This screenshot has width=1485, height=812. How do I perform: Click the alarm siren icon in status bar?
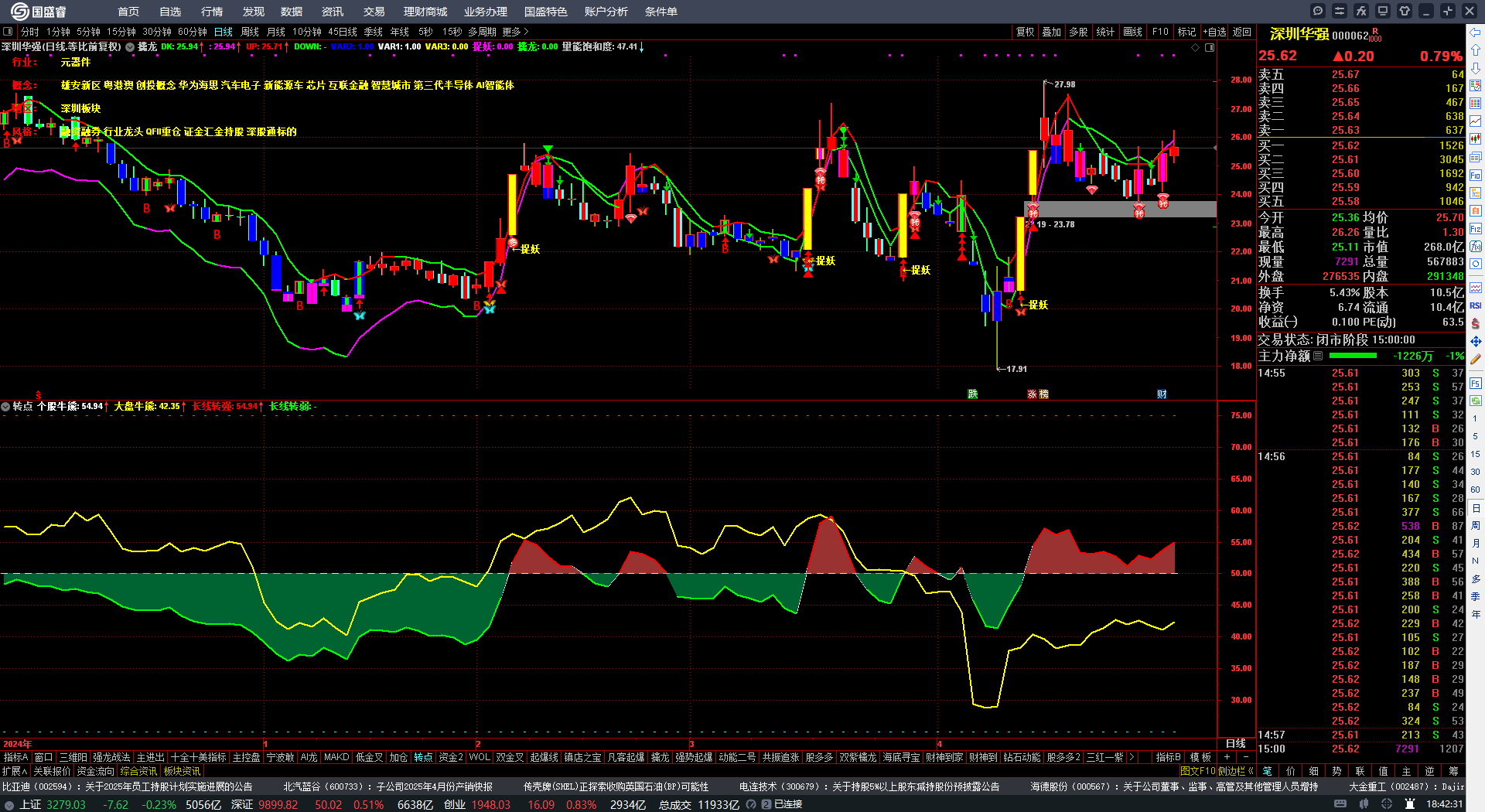click(1410, 804)
